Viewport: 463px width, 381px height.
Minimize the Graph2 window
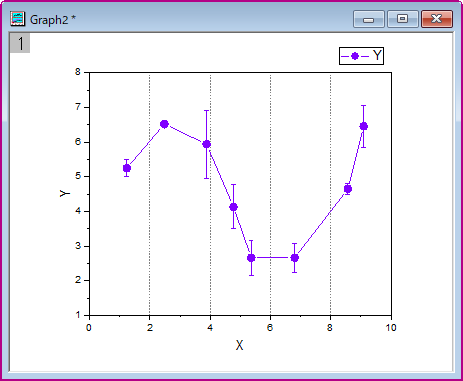pyautogui.click(x=369, y=19)
